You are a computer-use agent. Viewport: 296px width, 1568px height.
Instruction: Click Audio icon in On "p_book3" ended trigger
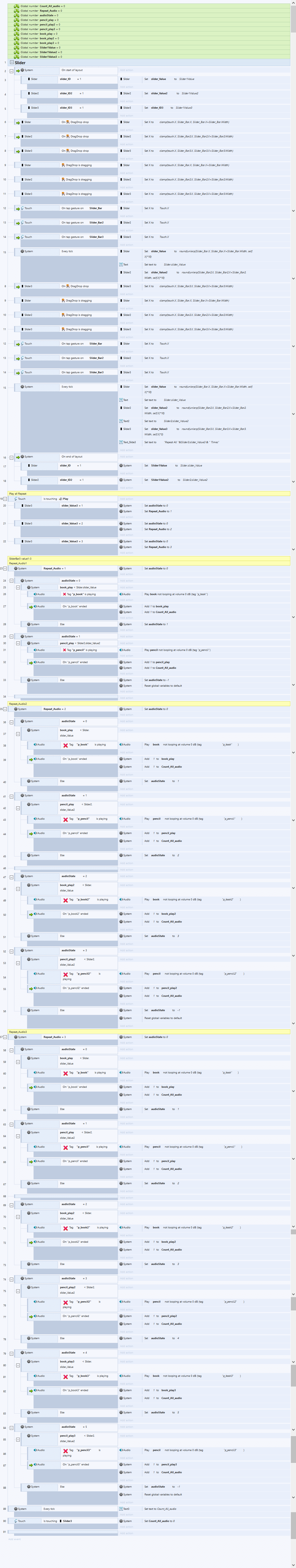click(35, 1390)
